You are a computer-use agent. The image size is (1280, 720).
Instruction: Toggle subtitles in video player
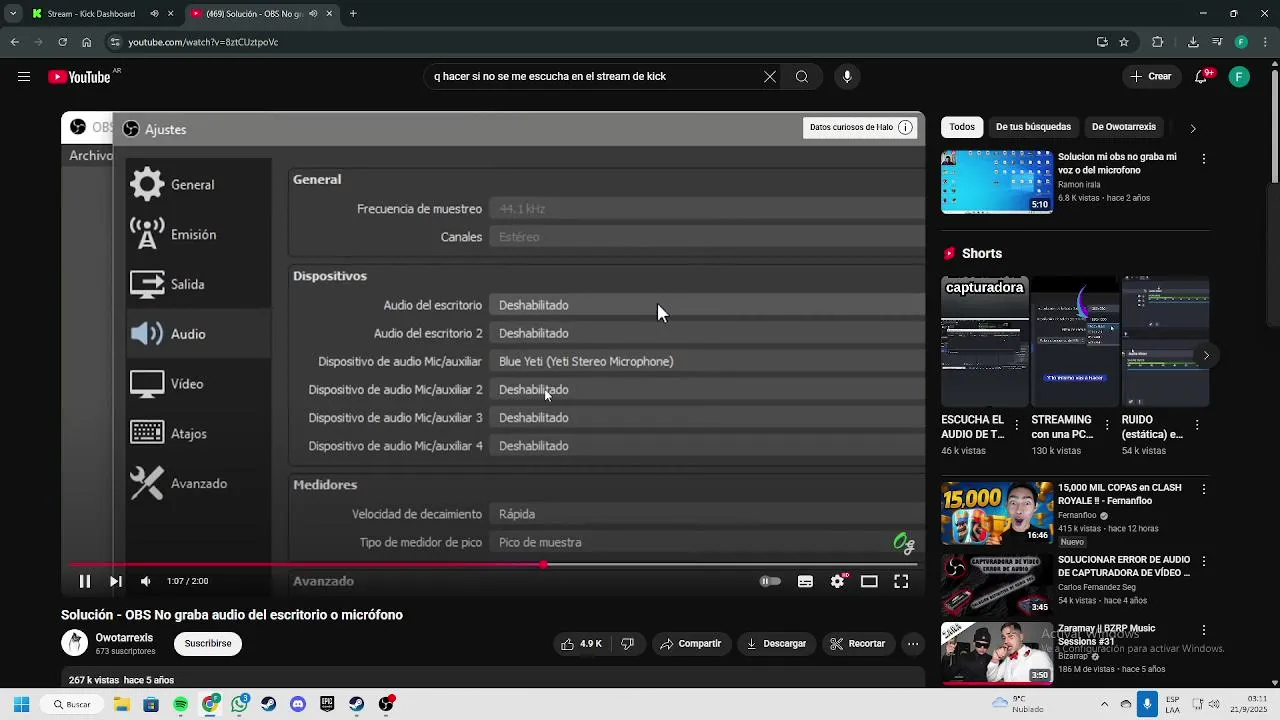(x=805, y=581)
